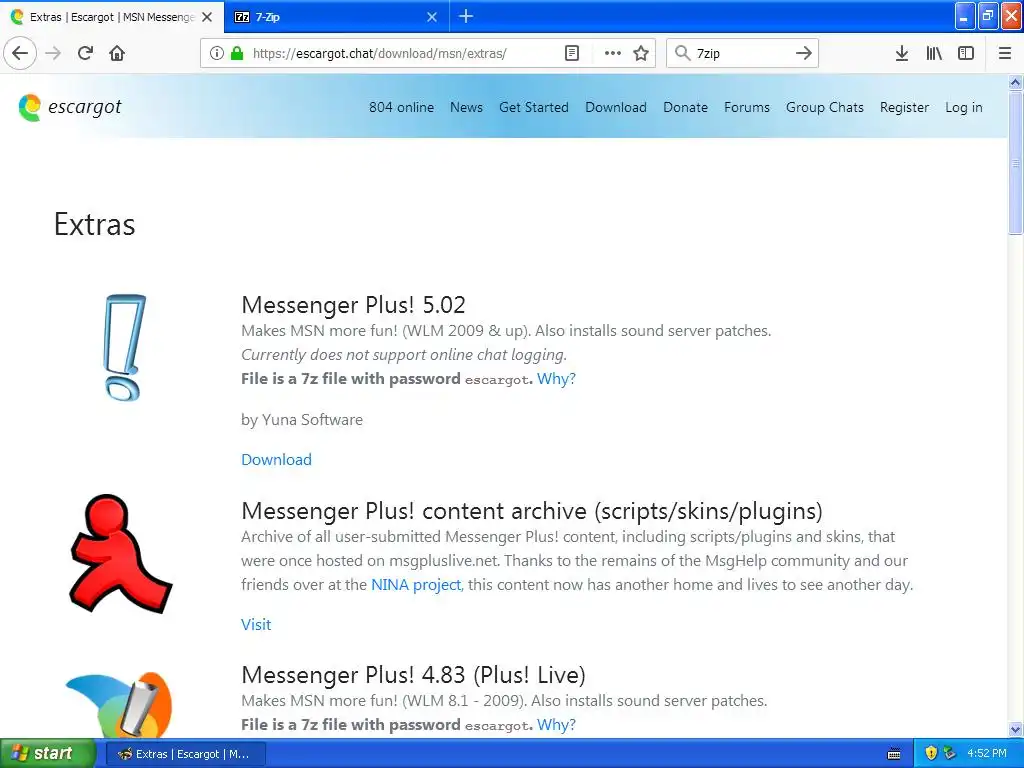This screenshot has width=1024, height=768.
Task: Open the Register page
Action: (x=904, y=107)
